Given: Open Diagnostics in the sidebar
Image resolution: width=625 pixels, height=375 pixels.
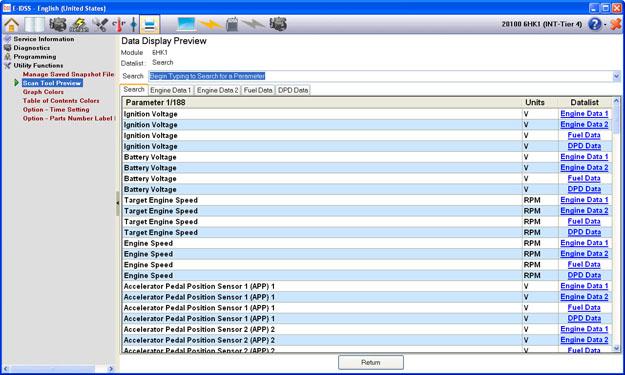Looking at the screenshot, I should click(32, 48).
